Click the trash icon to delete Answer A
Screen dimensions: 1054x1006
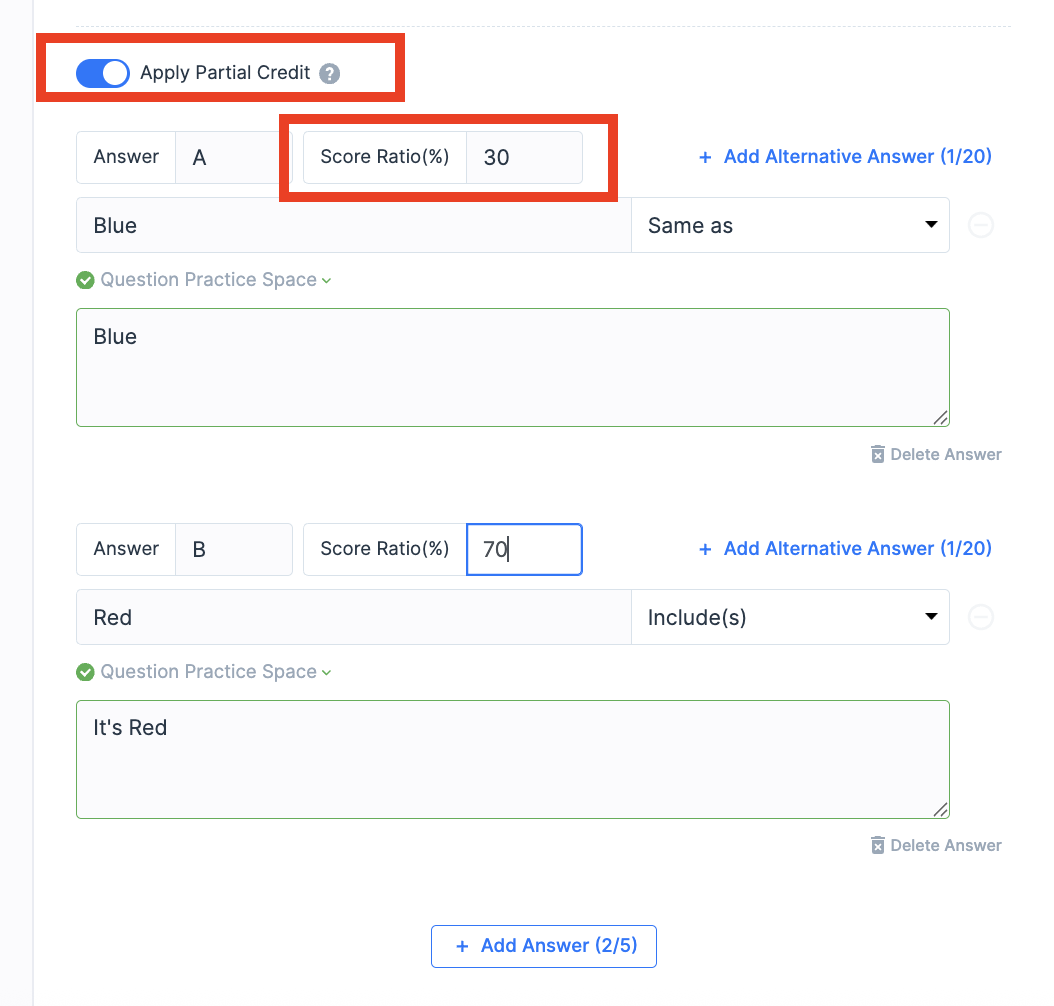point(877,455)
